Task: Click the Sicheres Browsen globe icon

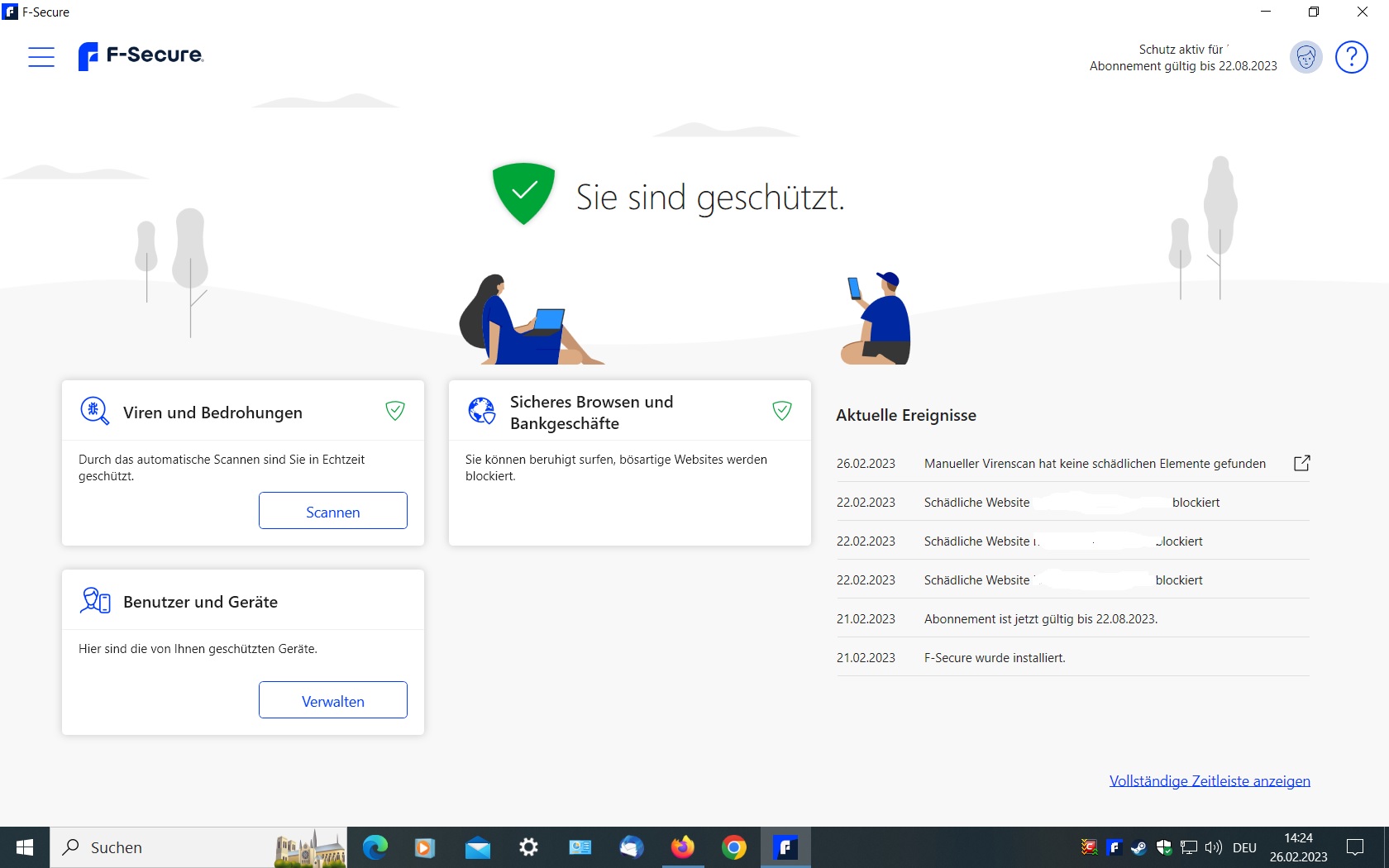Action: (481, 411)
